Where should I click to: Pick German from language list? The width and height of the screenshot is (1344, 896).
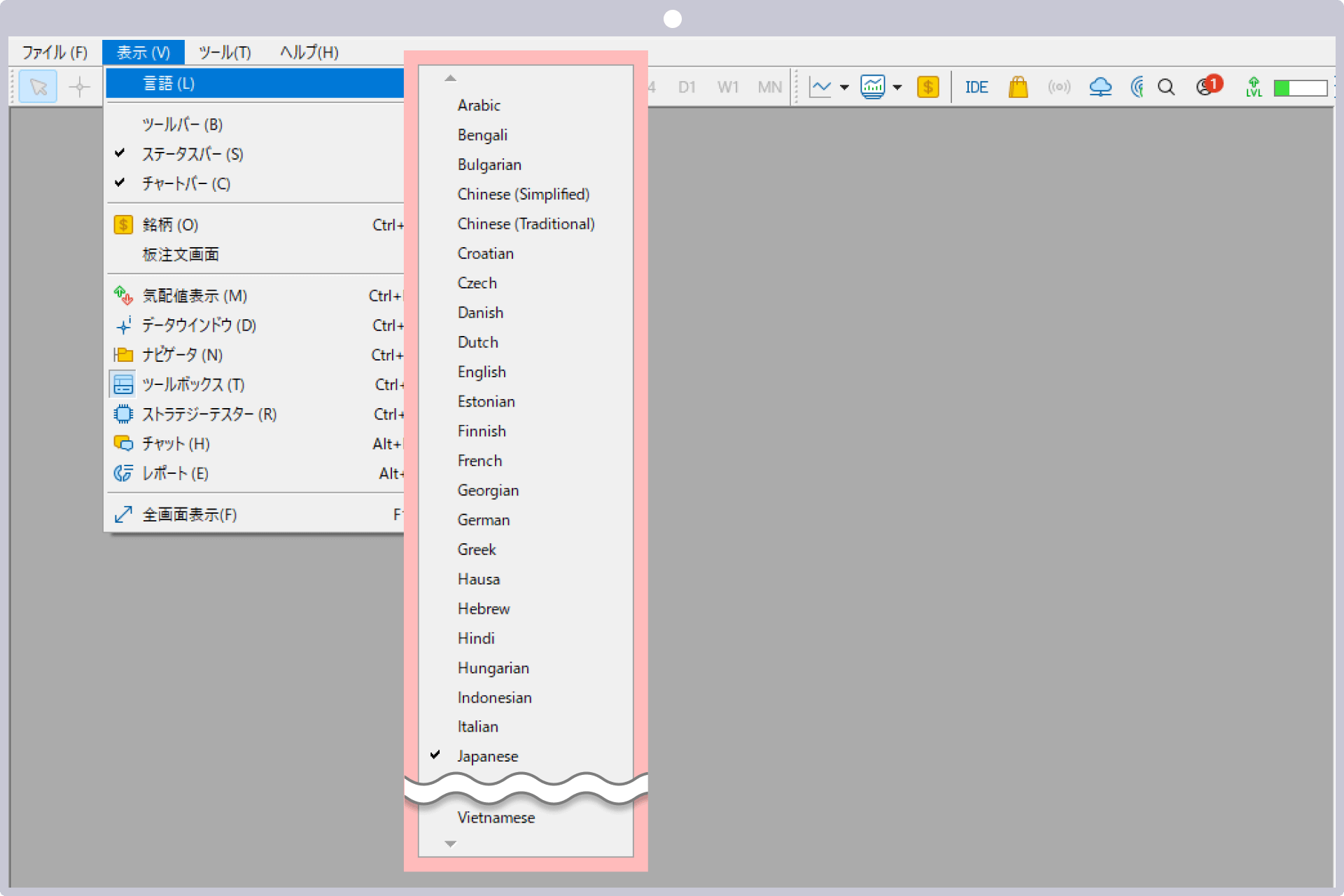coord(526,520)
